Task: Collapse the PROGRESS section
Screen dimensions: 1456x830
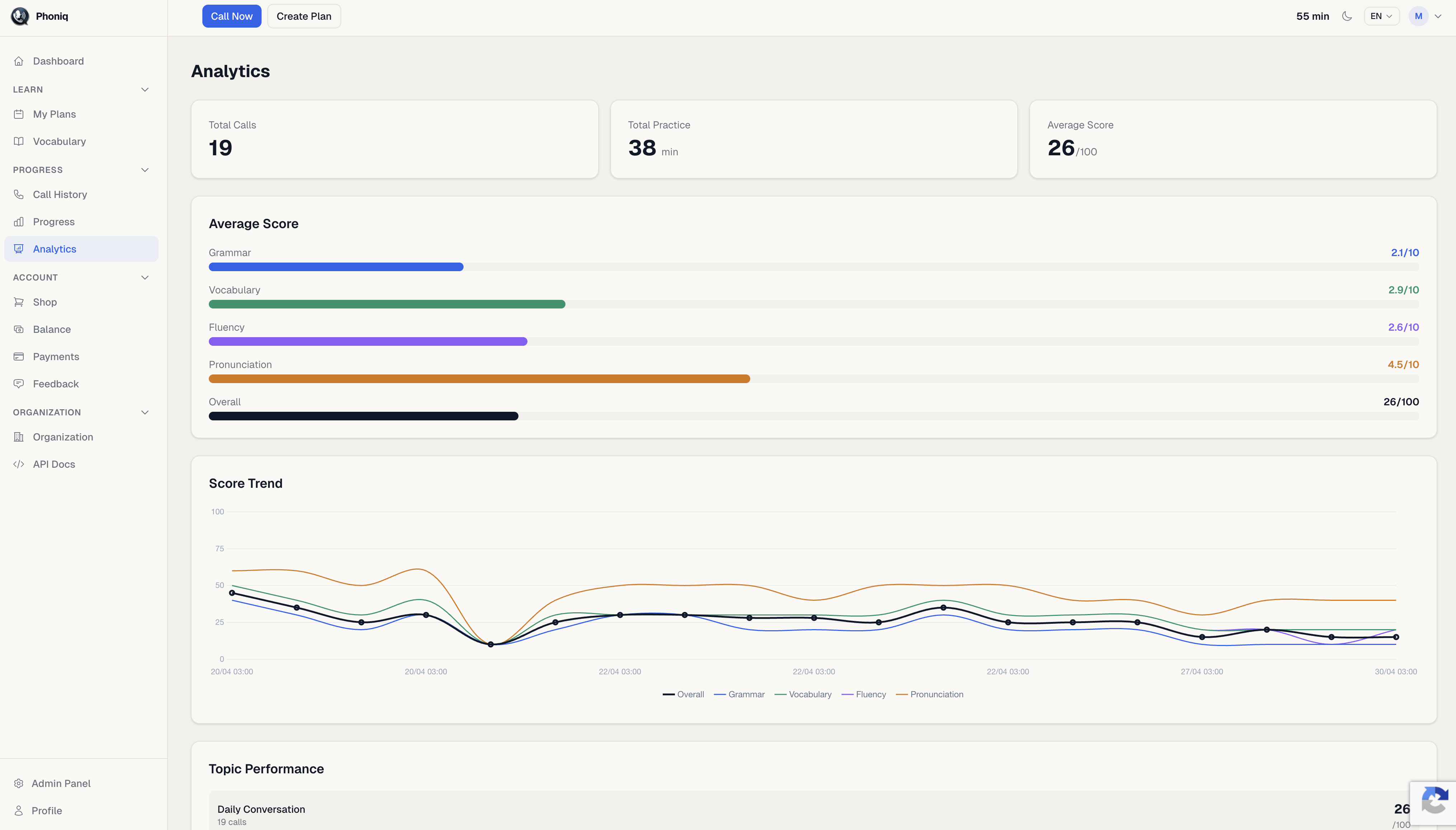Action: pos(145,170)
